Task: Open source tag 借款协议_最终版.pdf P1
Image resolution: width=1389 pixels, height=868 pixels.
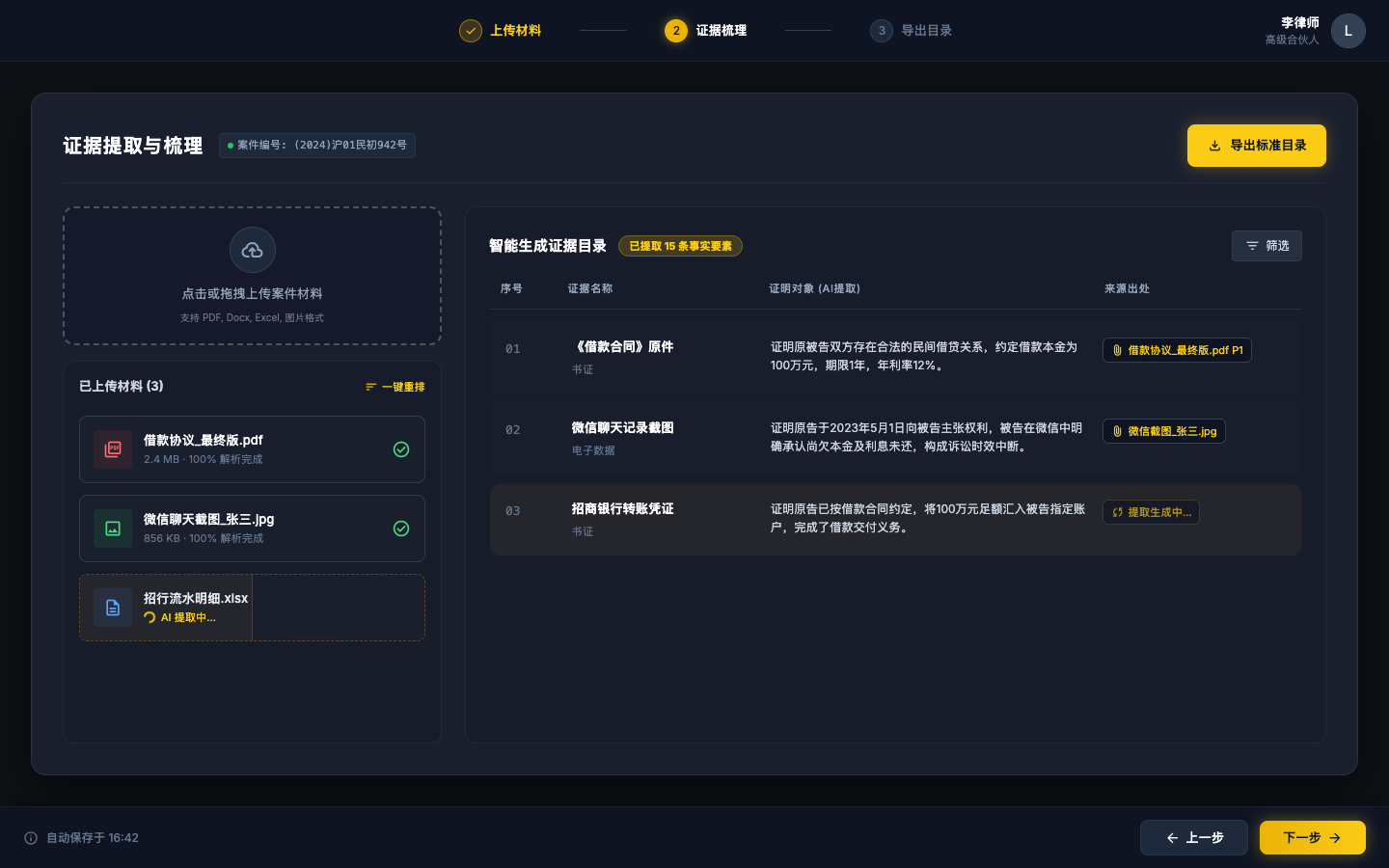Action: [x=1177, y=350]
